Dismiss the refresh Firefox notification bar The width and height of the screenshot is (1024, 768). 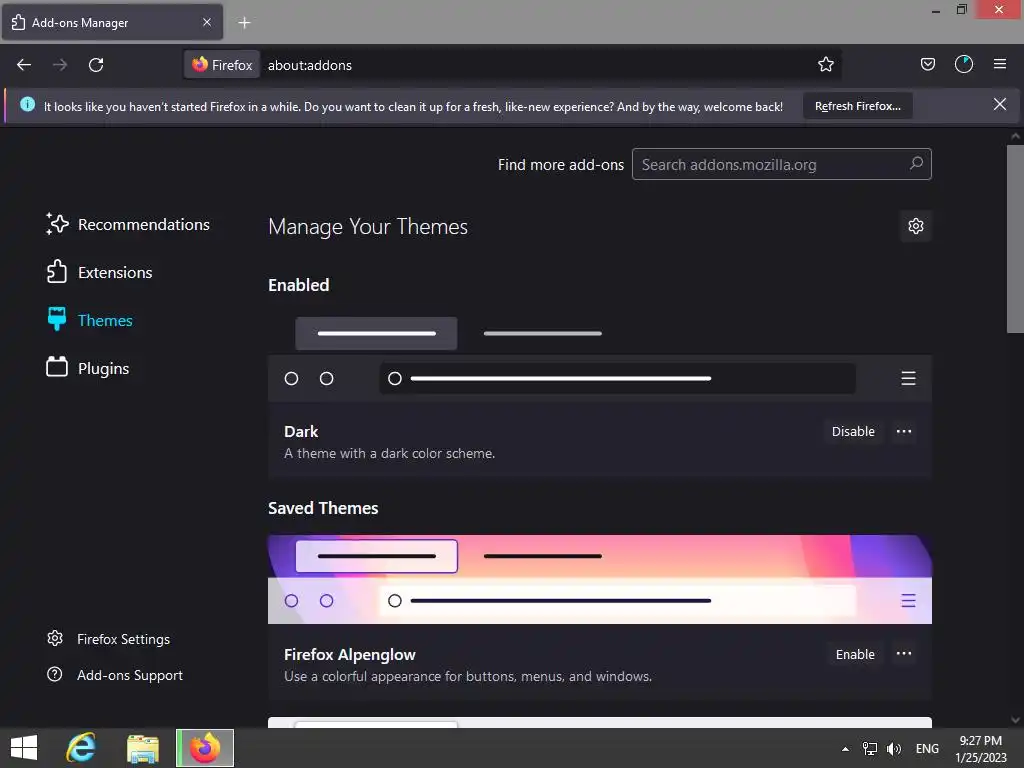pyautogui.click(x=999, y=104)
